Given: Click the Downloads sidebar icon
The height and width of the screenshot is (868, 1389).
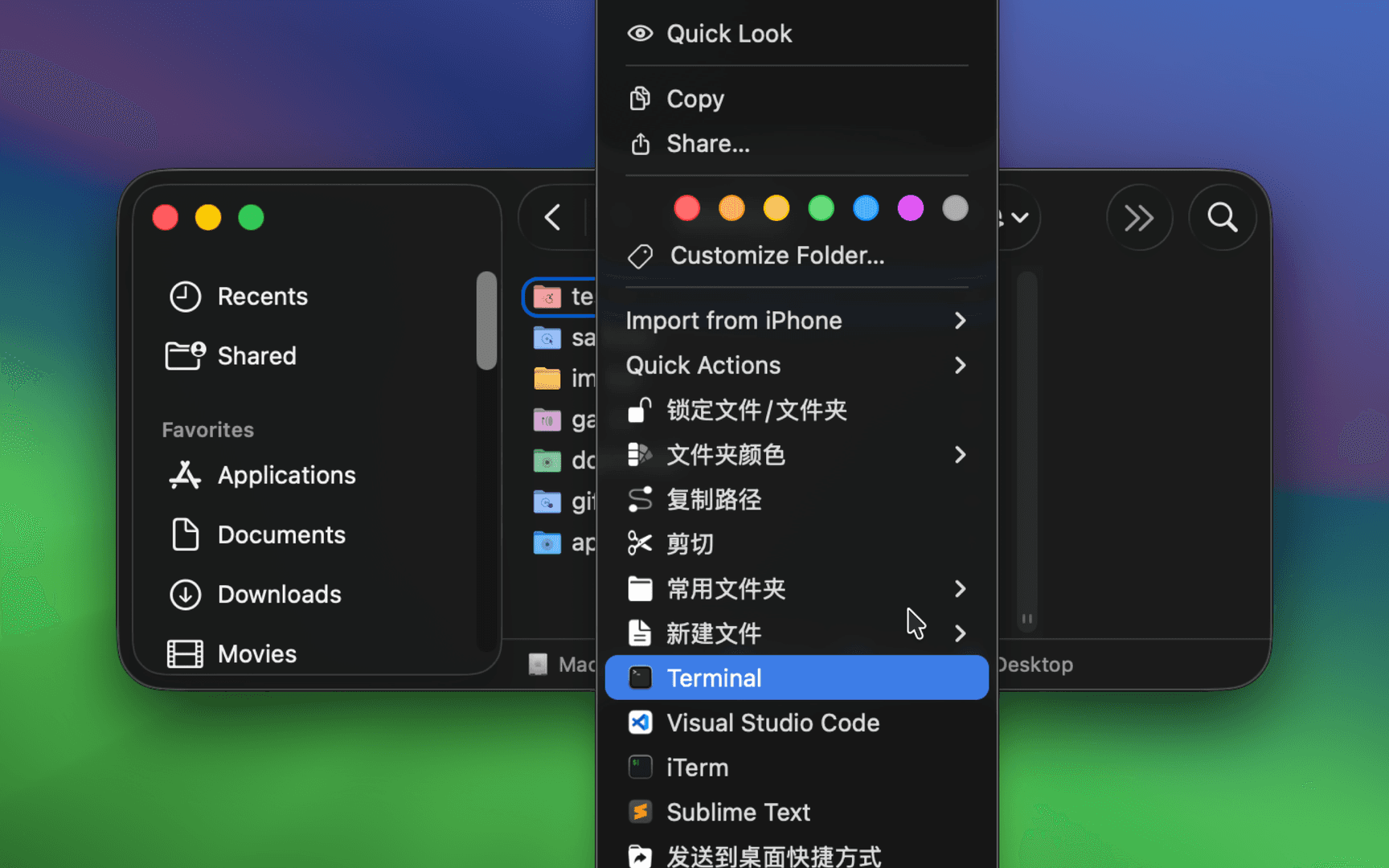Looking at the screenshot, I should [184, 595].
